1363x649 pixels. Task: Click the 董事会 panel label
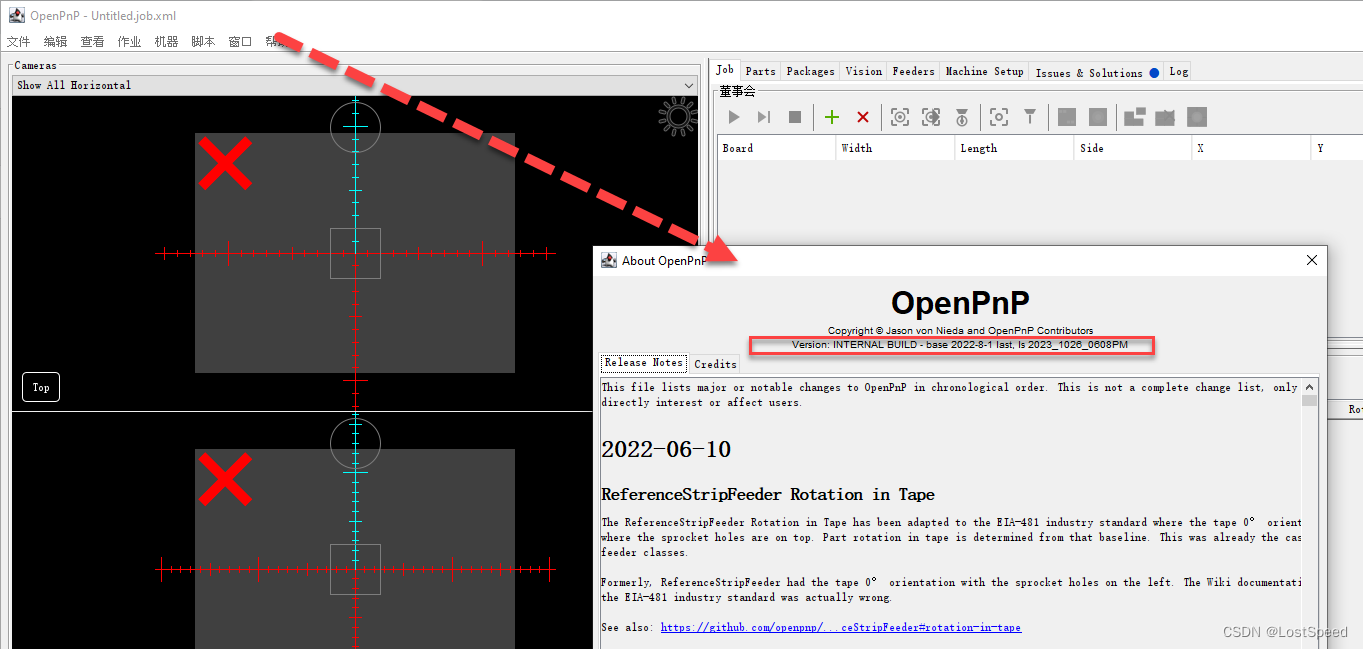click(x=738, y=91)
